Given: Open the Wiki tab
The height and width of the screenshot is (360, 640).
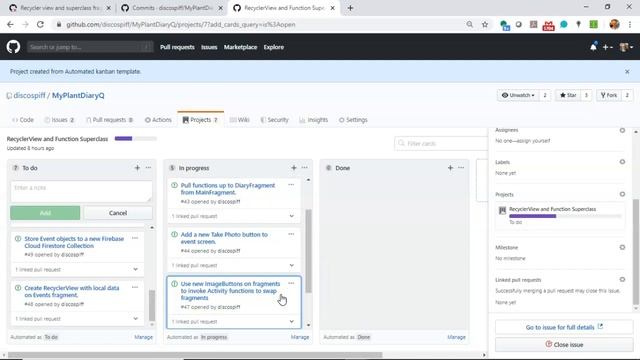Looking at the screenshot, I should pyautogui.click(x=240, y=120).
